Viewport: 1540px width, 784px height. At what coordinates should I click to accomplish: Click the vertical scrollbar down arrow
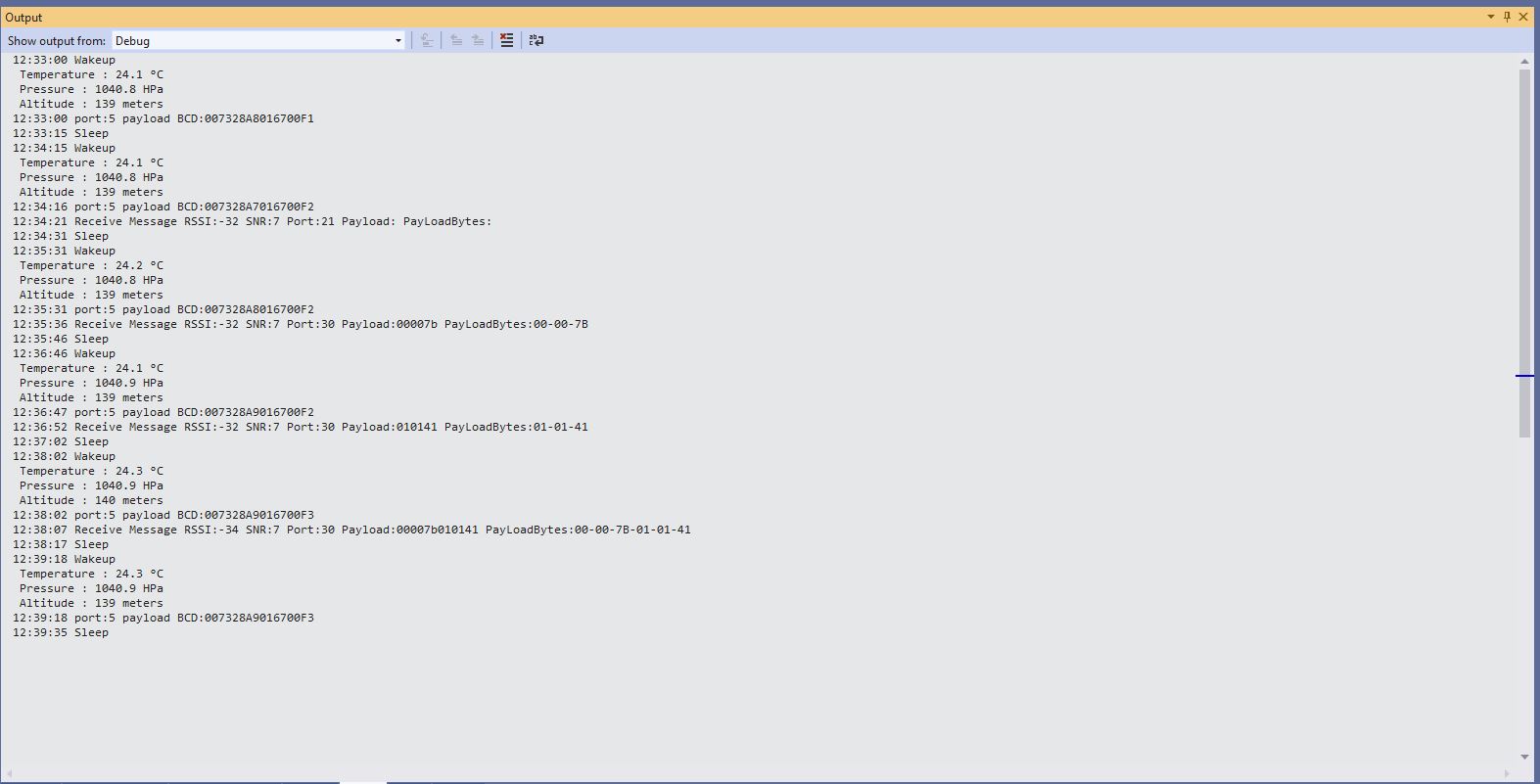(x=1524, y=757)
